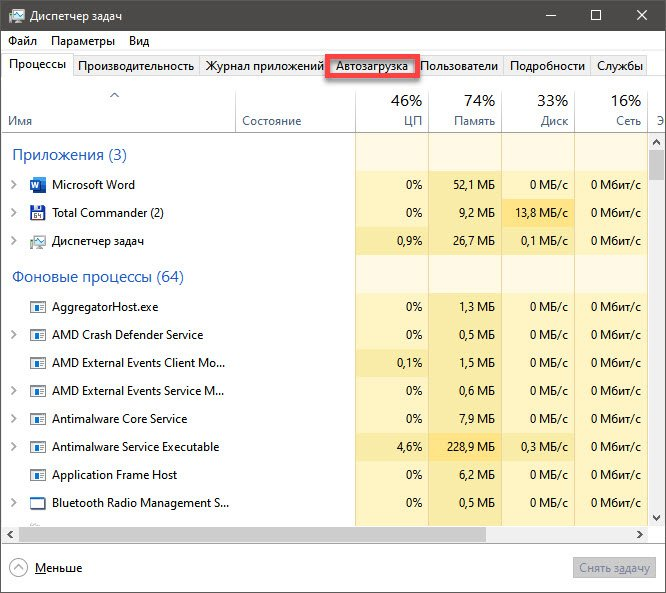The width and height of the screenshot is (666, 593).
Task: Click the Диспетчер задач process row icon
Action: (x=37, y=241)
